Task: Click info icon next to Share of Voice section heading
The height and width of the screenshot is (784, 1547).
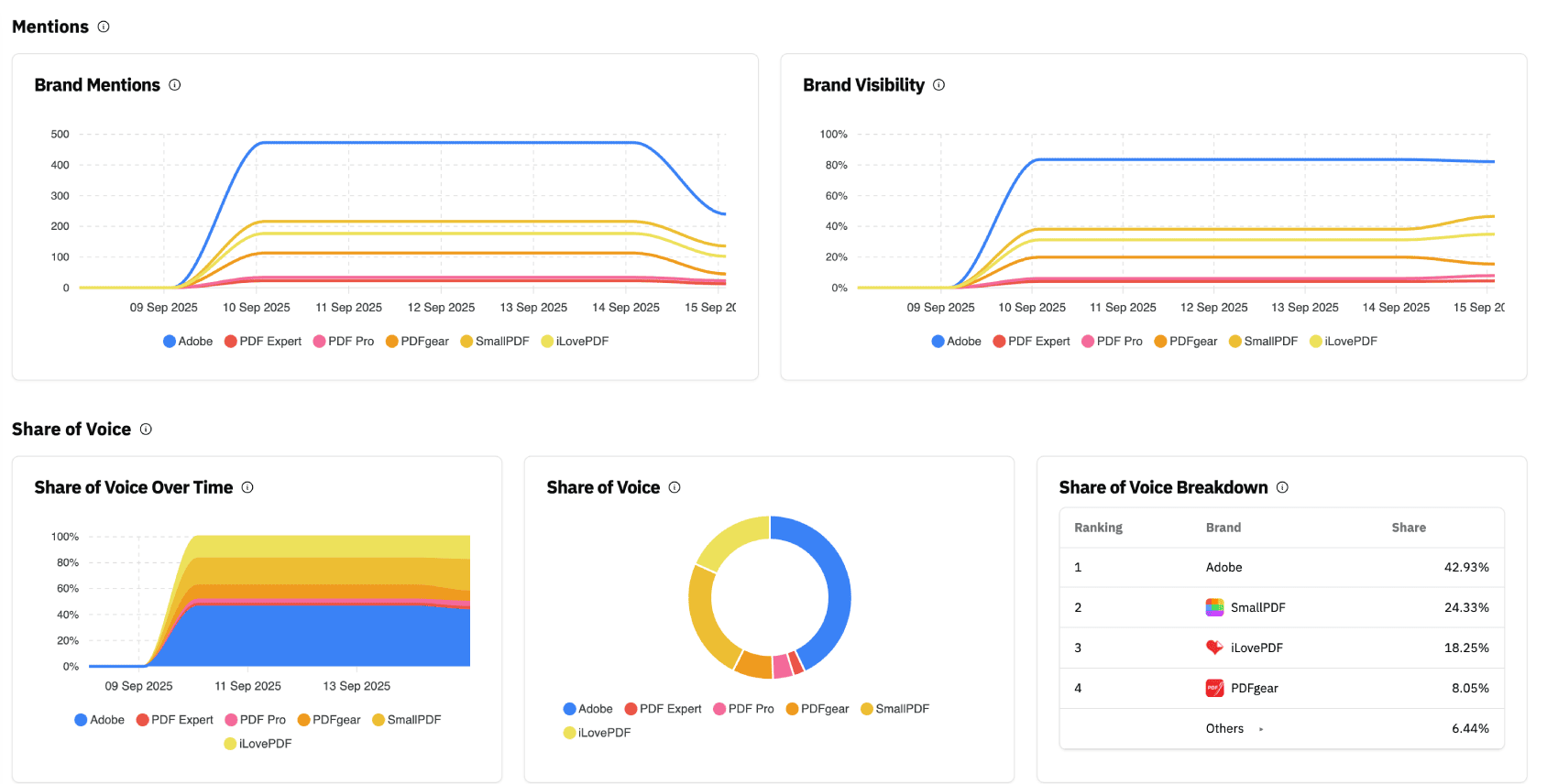Action: [146, 430]
